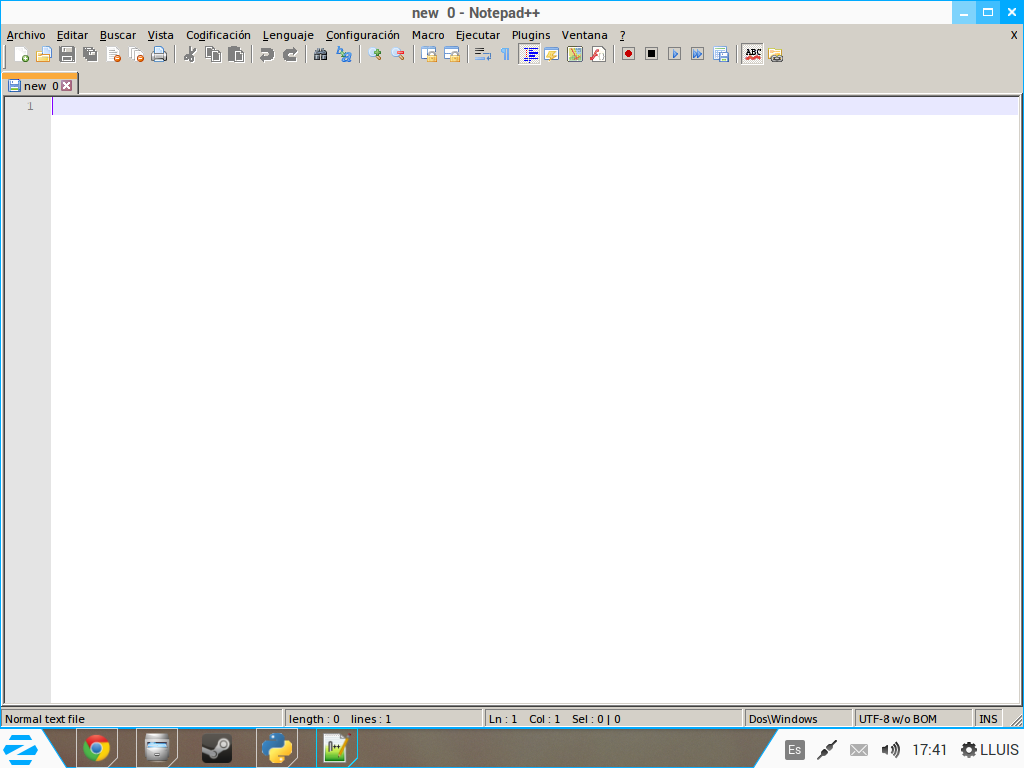Open a file using the toolbar icon
This screenshot has width=1024, height=768.
tap(44, 54)
